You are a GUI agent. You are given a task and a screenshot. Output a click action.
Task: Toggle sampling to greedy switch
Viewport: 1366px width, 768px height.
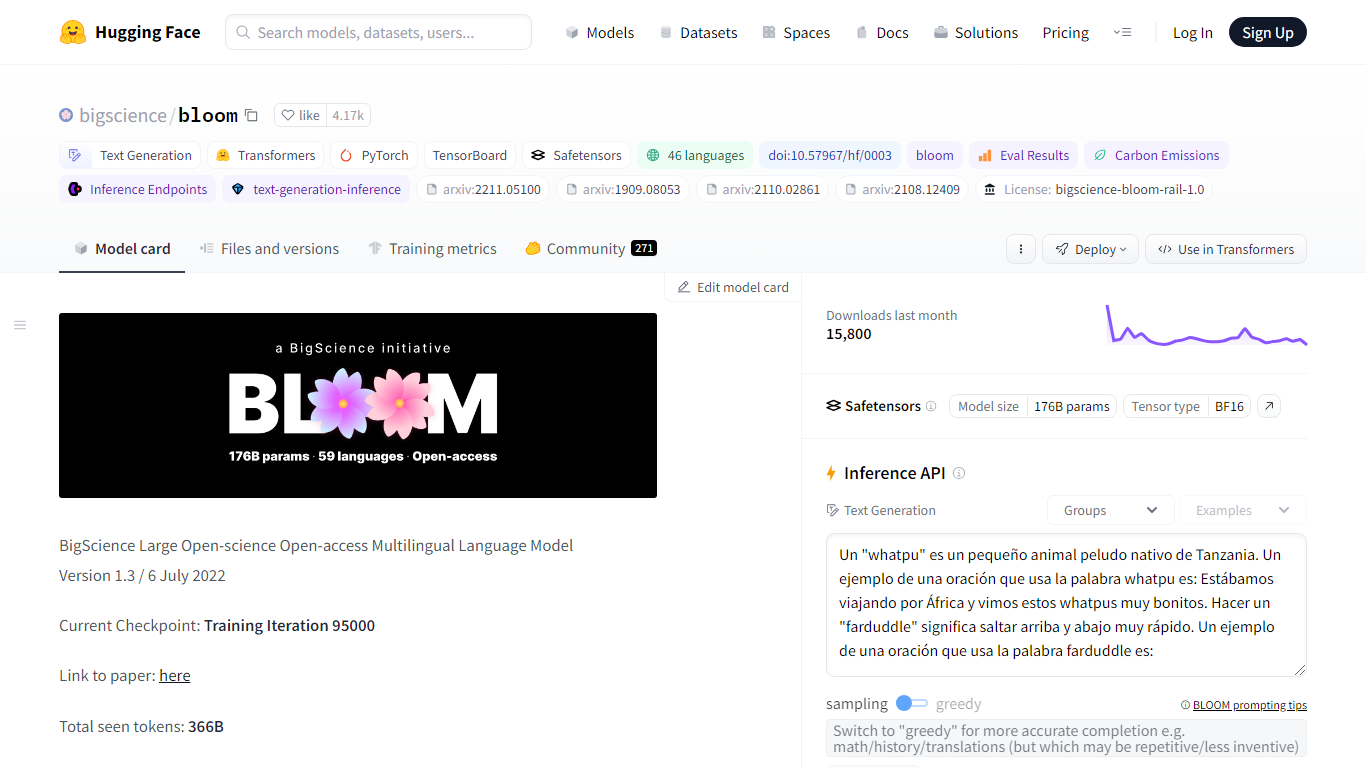coord(911,704)
